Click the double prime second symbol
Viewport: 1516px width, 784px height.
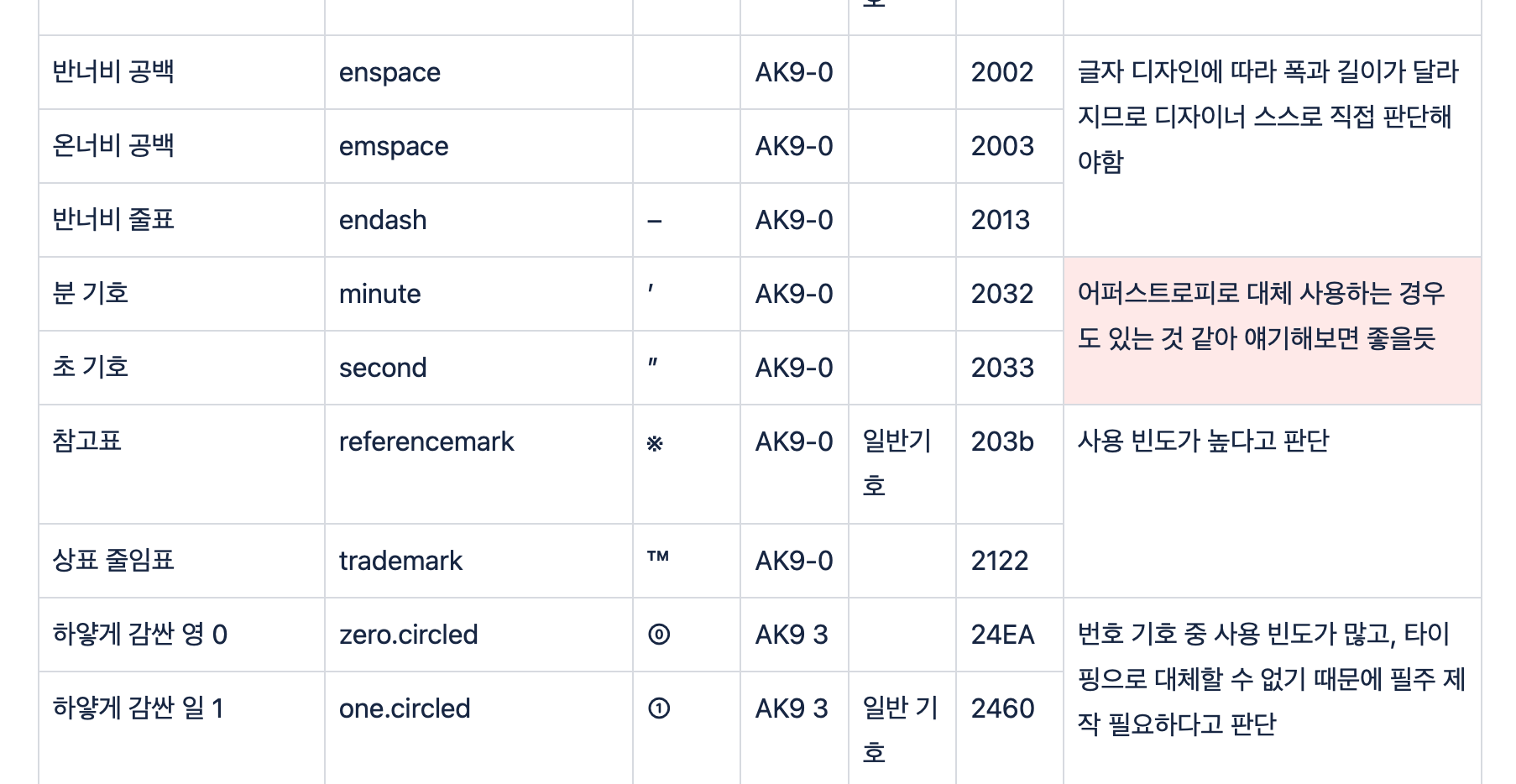point(653,363)
